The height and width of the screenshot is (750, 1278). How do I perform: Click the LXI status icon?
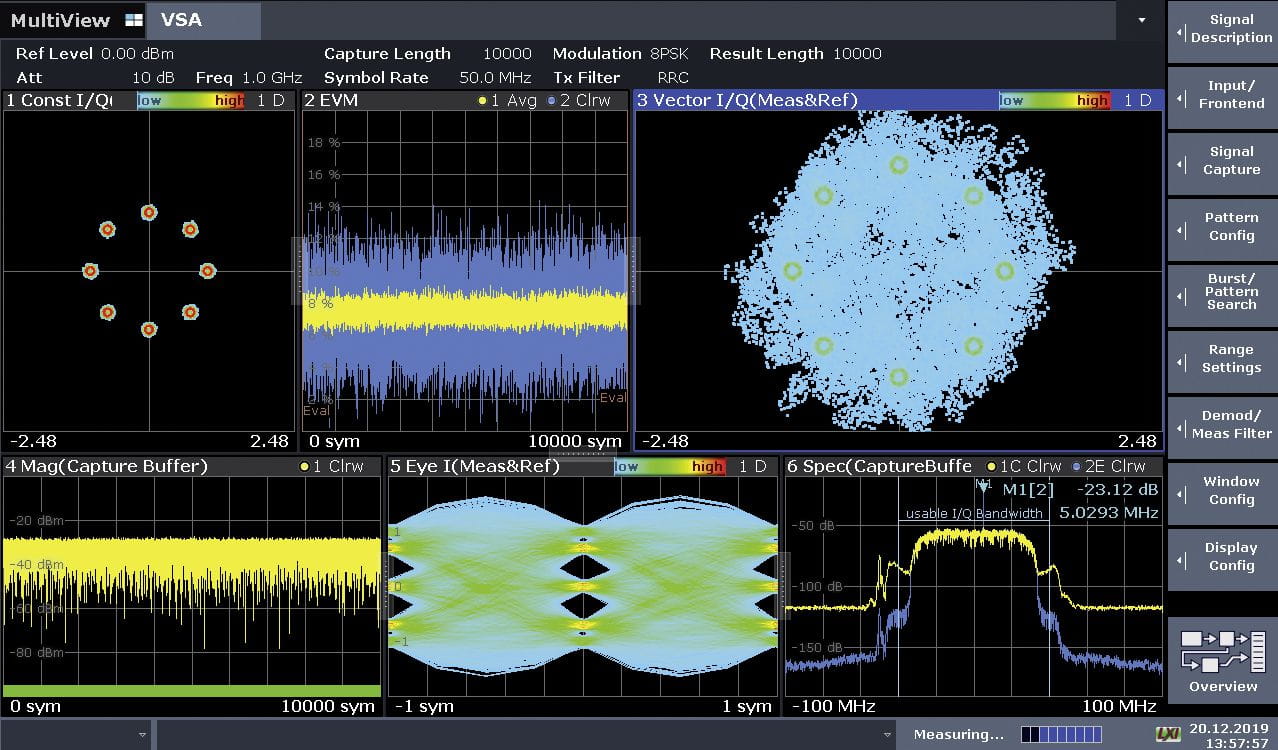[x=1167, y=734]
